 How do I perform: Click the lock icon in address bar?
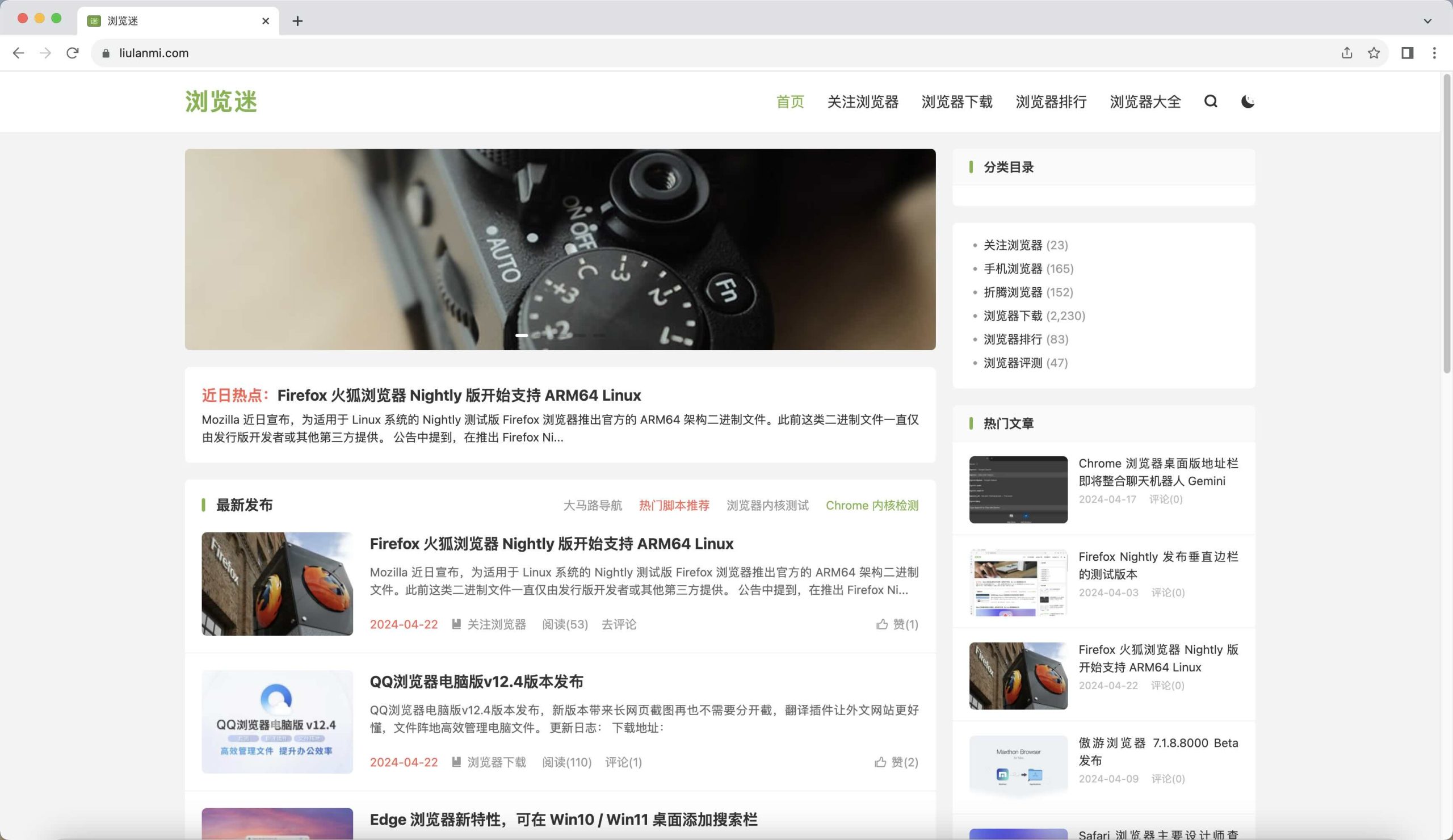tap(106, 53)
